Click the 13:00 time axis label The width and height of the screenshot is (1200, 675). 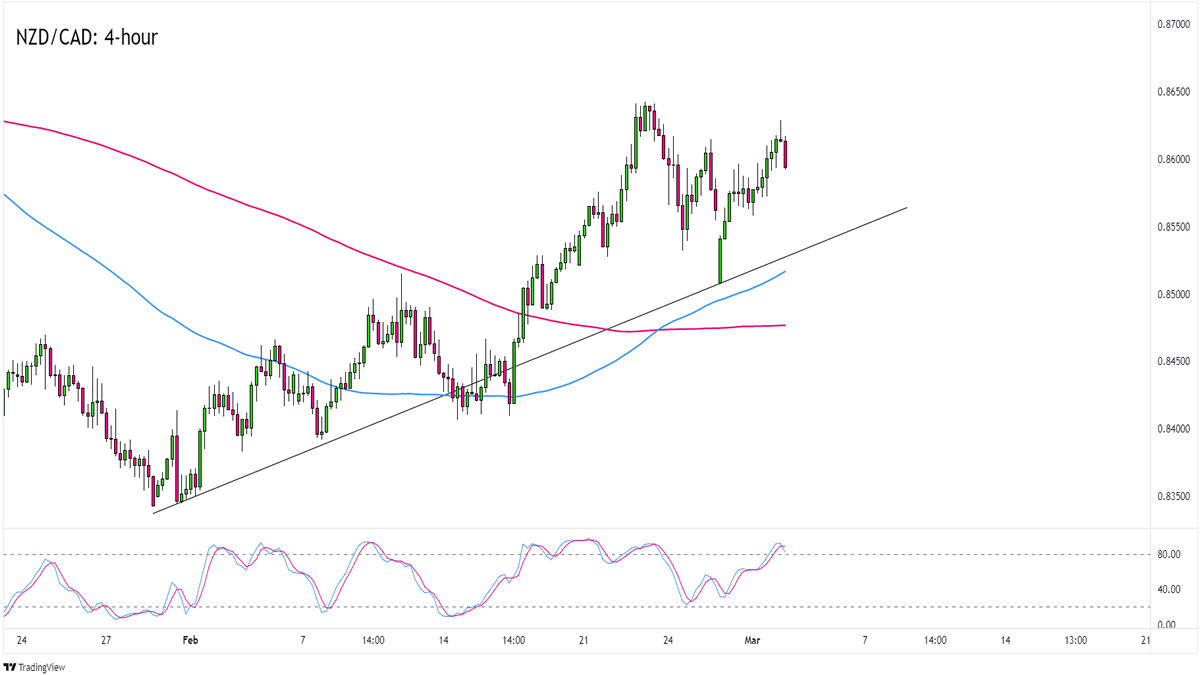(x=1076, y=640)
